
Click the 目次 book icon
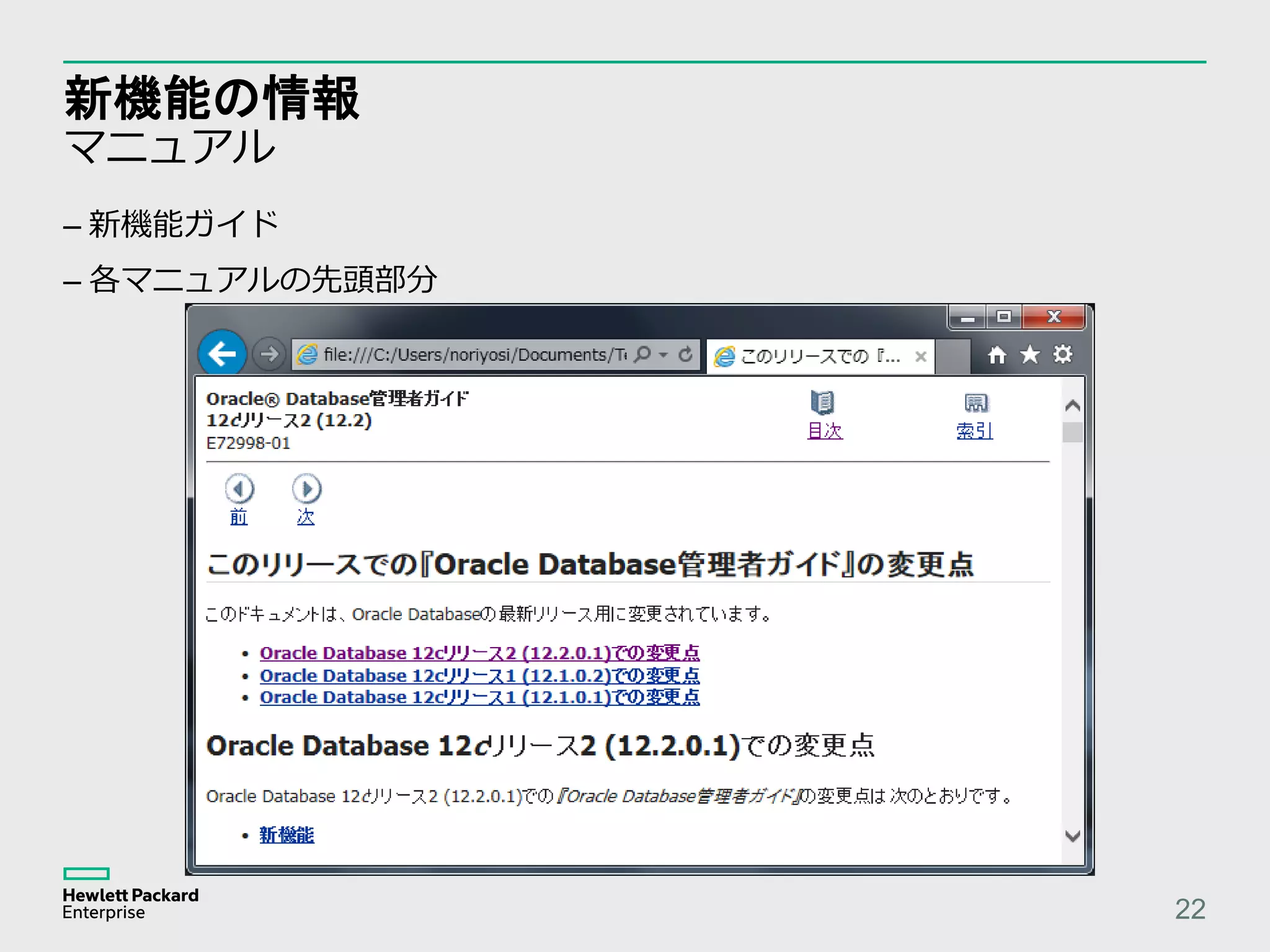[823, 403]
